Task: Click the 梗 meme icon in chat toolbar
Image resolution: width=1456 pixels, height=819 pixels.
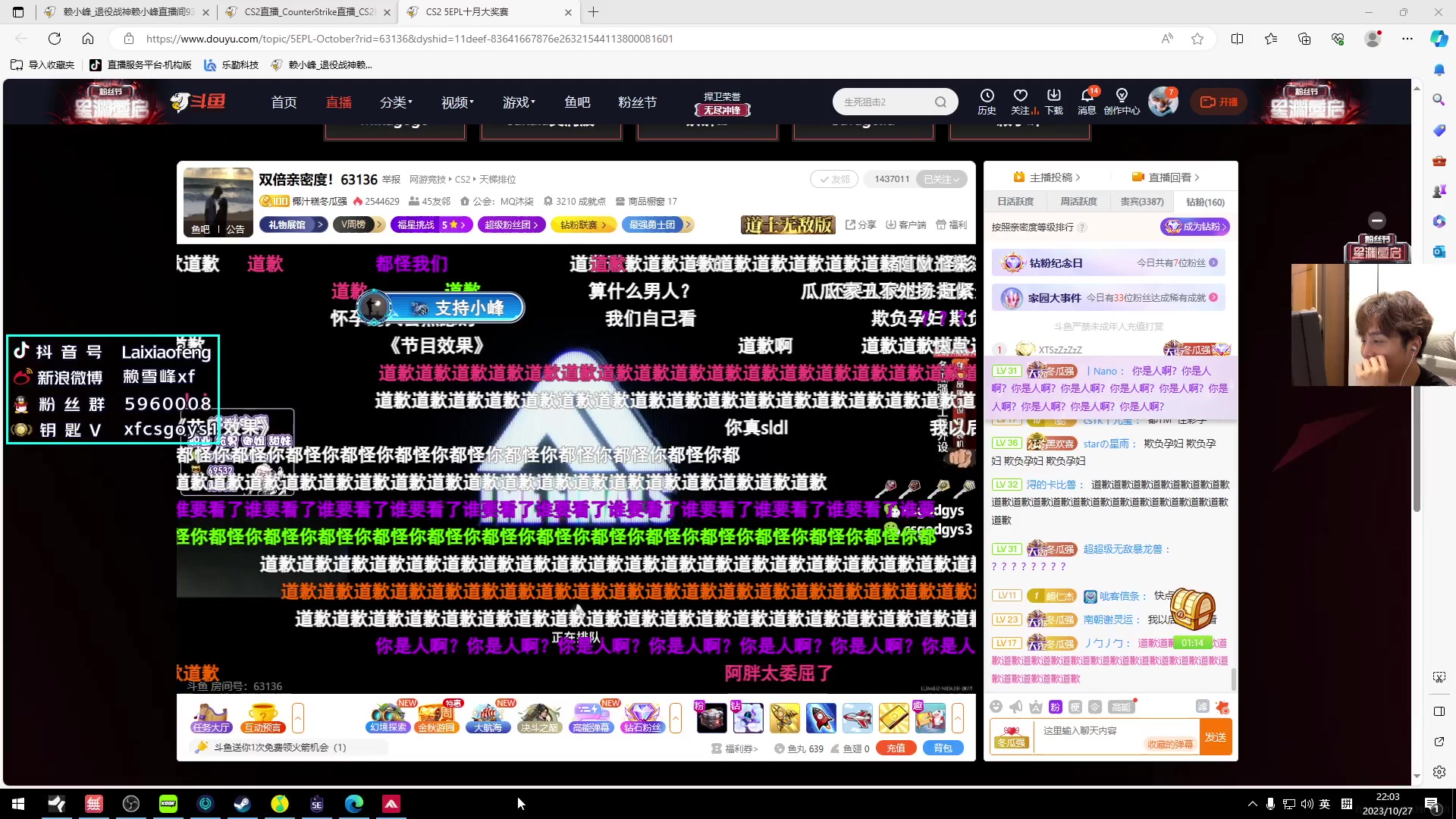Action: click(1075, 707)
